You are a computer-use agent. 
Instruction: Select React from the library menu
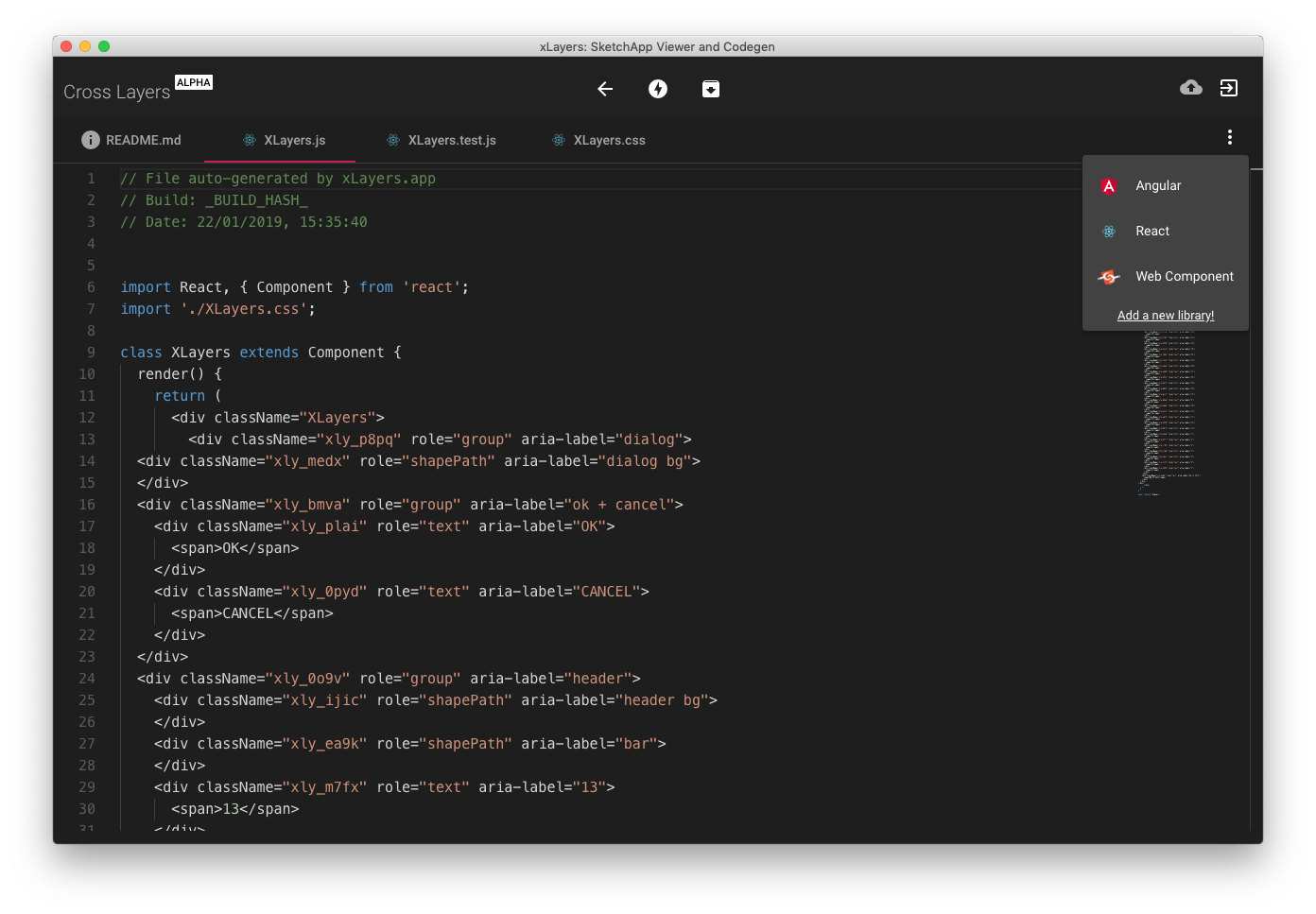(x=1166, y=232)
